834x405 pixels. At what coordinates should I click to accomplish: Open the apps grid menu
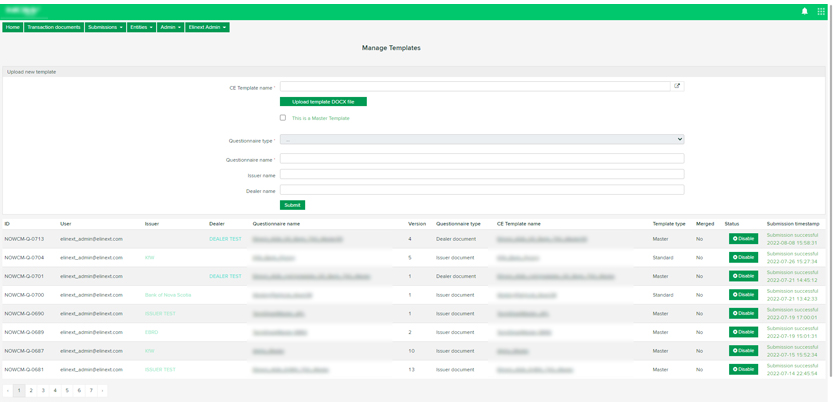tap(821, 11)
